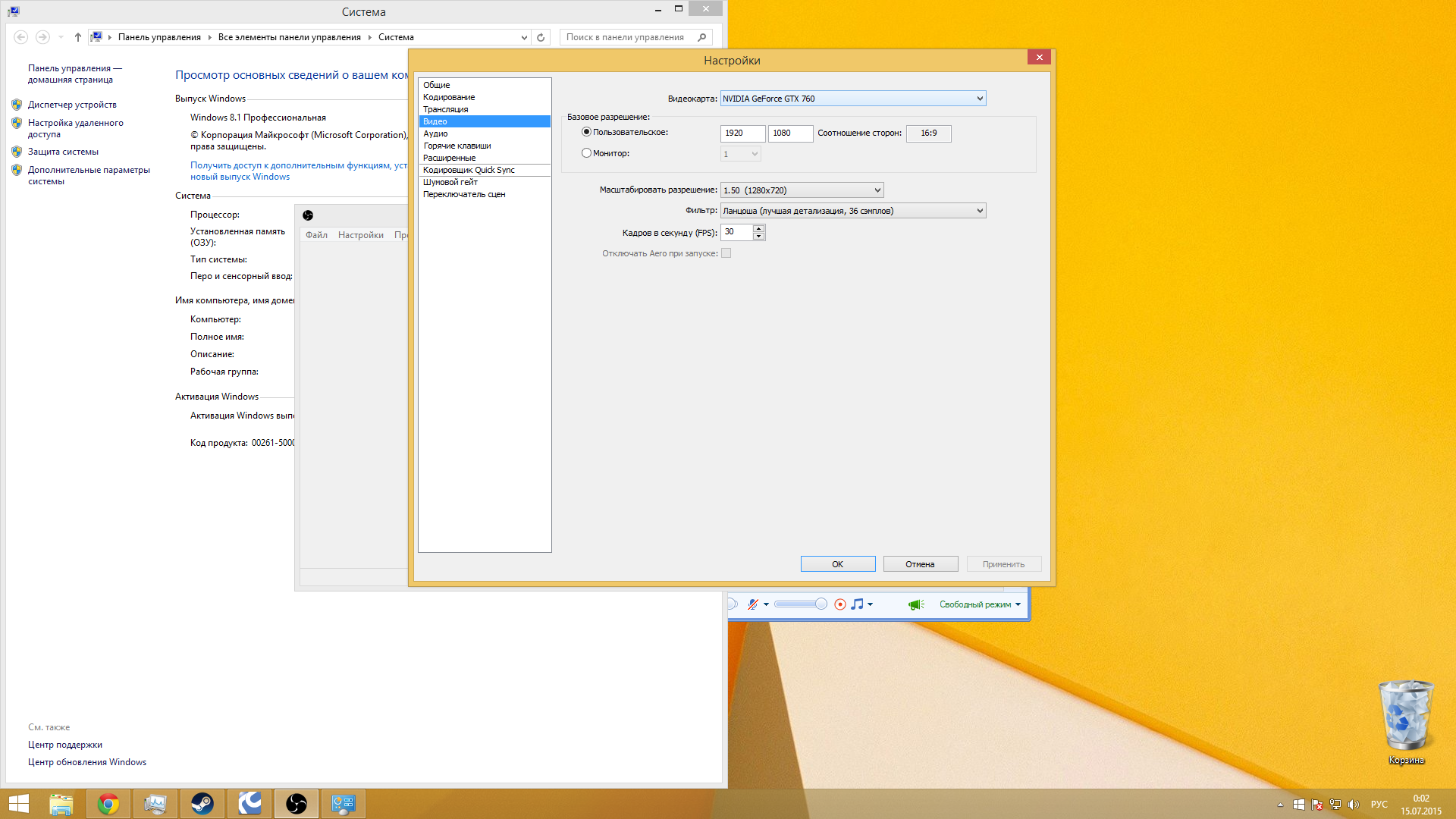Open Диспетчер устройств link
This screenshot has width=1456, height=819.
coord(72,105)
